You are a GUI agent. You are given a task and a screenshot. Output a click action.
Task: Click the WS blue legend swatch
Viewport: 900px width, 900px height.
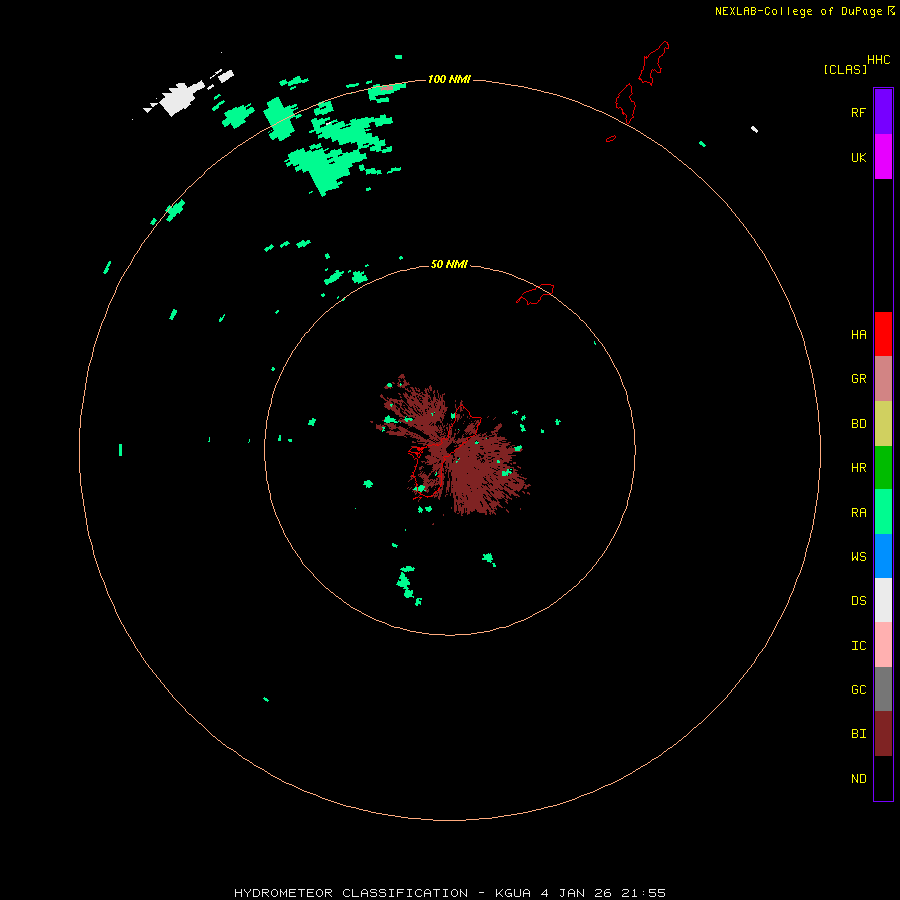point(883,556)
